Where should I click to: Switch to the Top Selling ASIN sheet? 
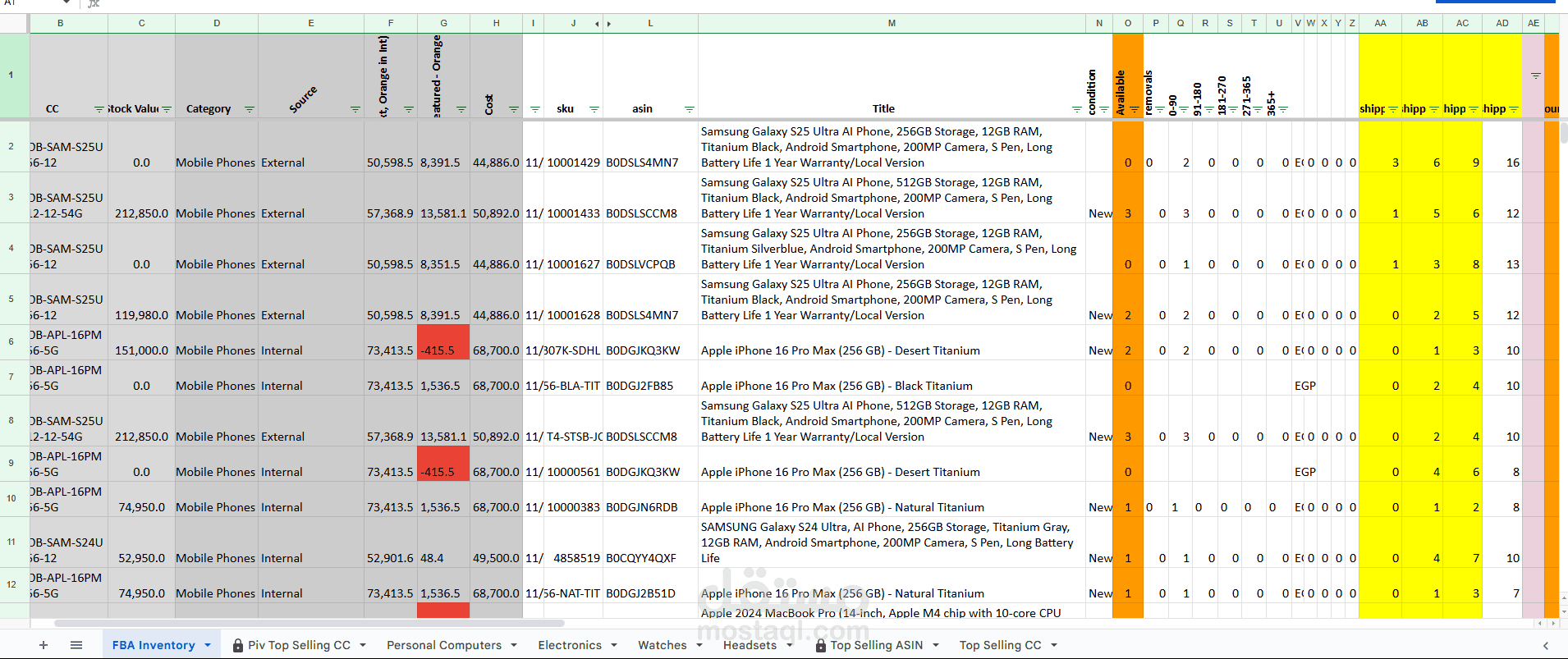(x=877, y=645)
